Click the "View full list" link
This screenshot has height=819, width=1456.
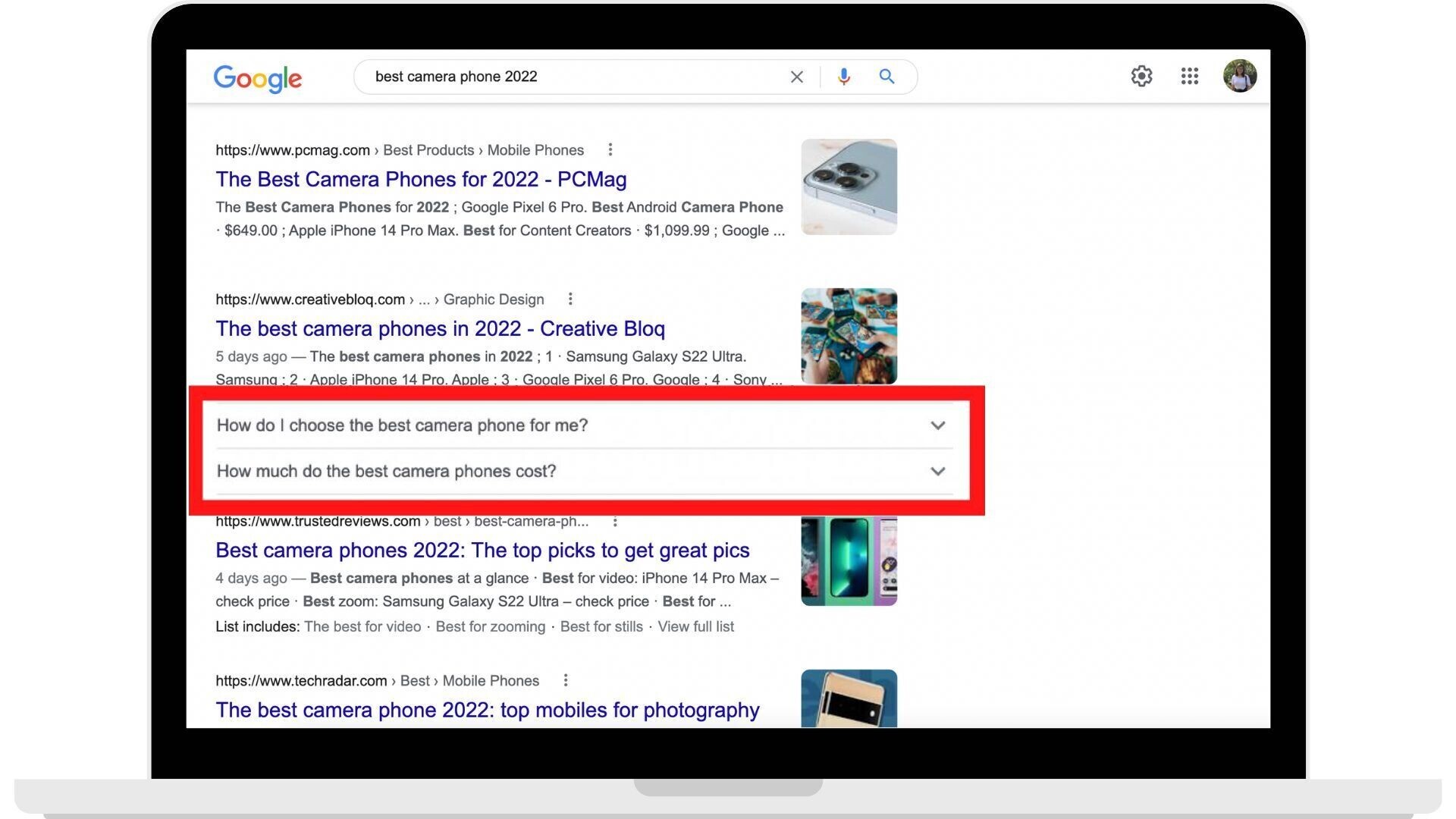695,626
